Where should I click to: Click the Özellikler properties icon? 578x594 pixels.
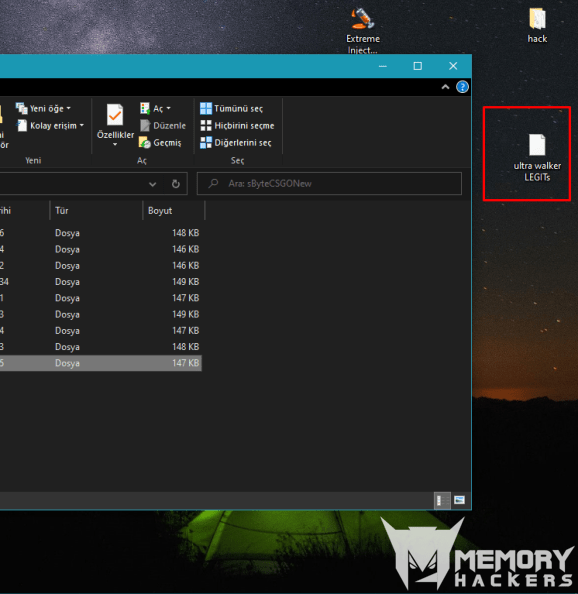click(115, 115)
